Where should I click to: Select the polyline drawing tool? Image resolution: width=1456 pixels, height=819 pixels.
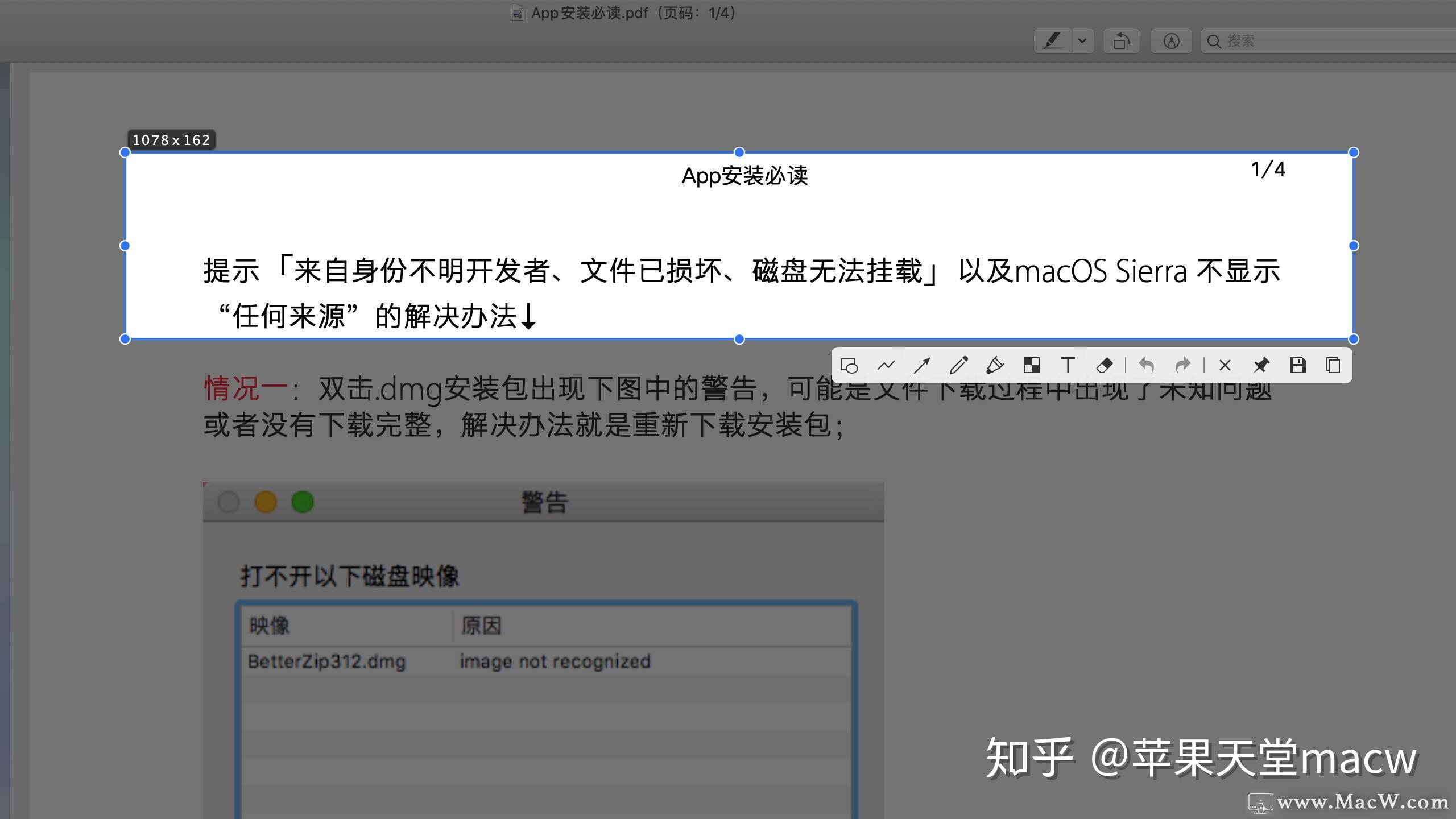tap(886, 365)
